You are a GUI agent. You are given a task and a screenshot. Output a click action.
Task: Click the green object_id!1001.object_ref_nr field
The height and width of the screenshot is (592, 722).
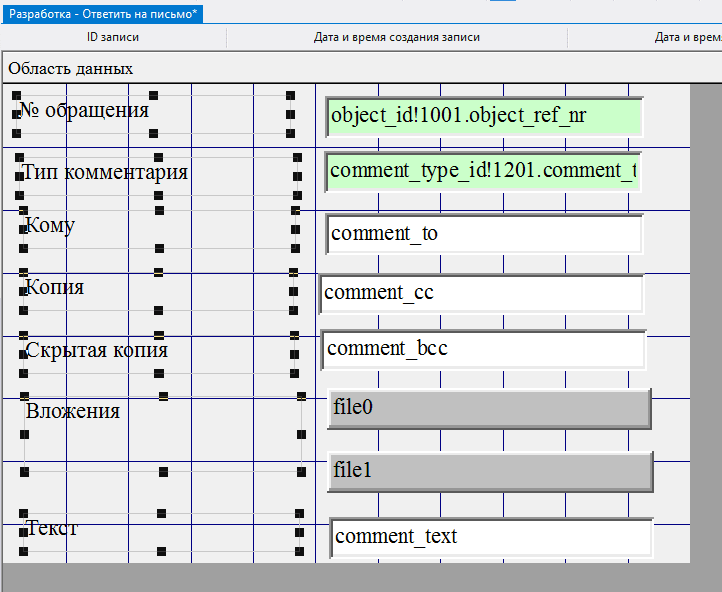tap(484, 116)
